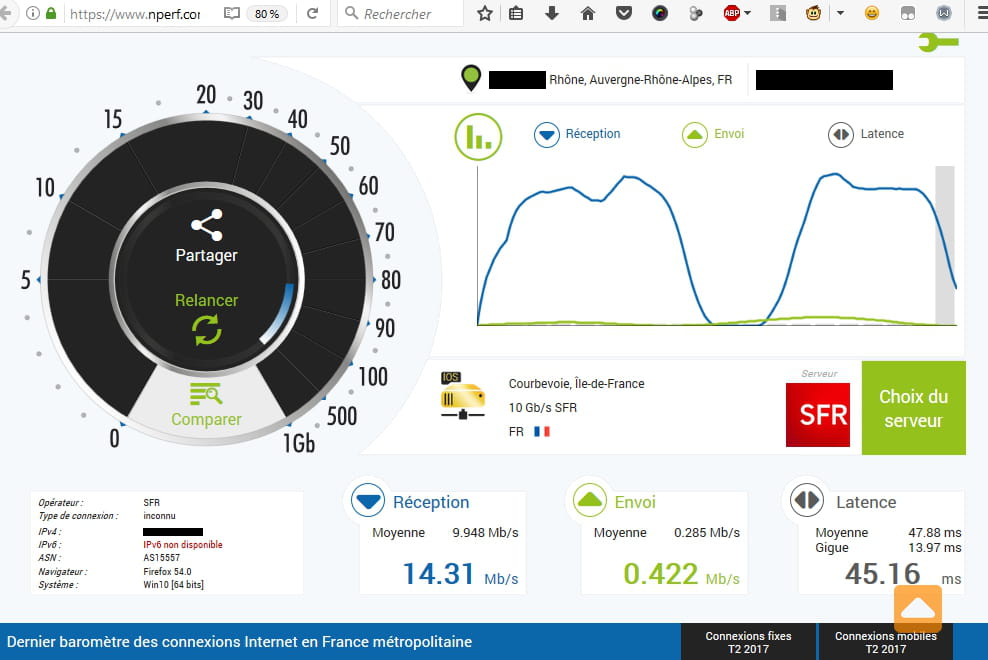This screenshot has height=660, width=988.
Task: Click the 9.948 Mb/s reception average
Action: (x=485, y=533)
